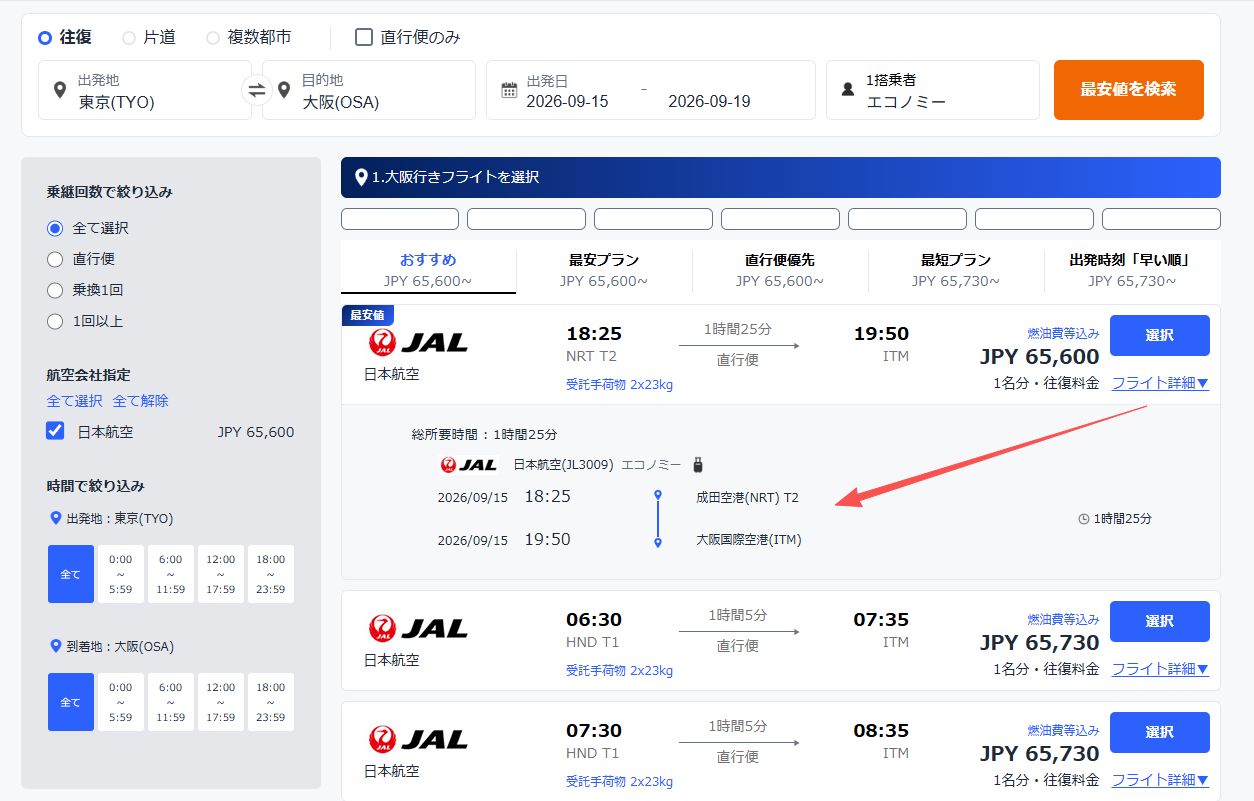Screen dimensions: 1254x801
Task: Click 選択 for the 07:30 flight
Action: (x=1160, y=732)
